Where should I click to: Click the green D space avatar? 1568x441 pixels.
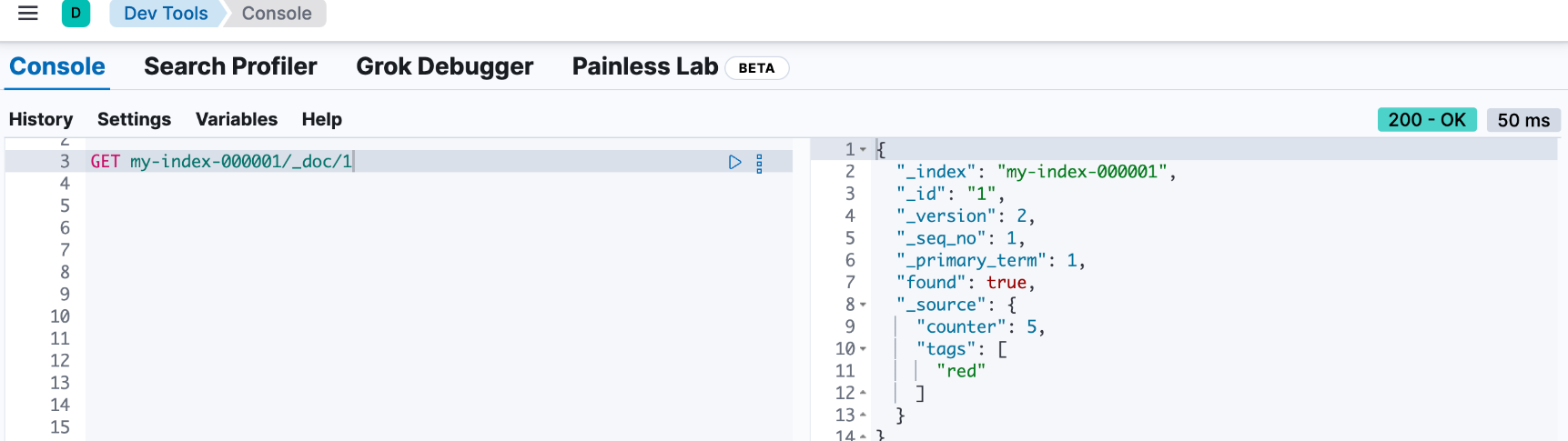tap(76, 14)
